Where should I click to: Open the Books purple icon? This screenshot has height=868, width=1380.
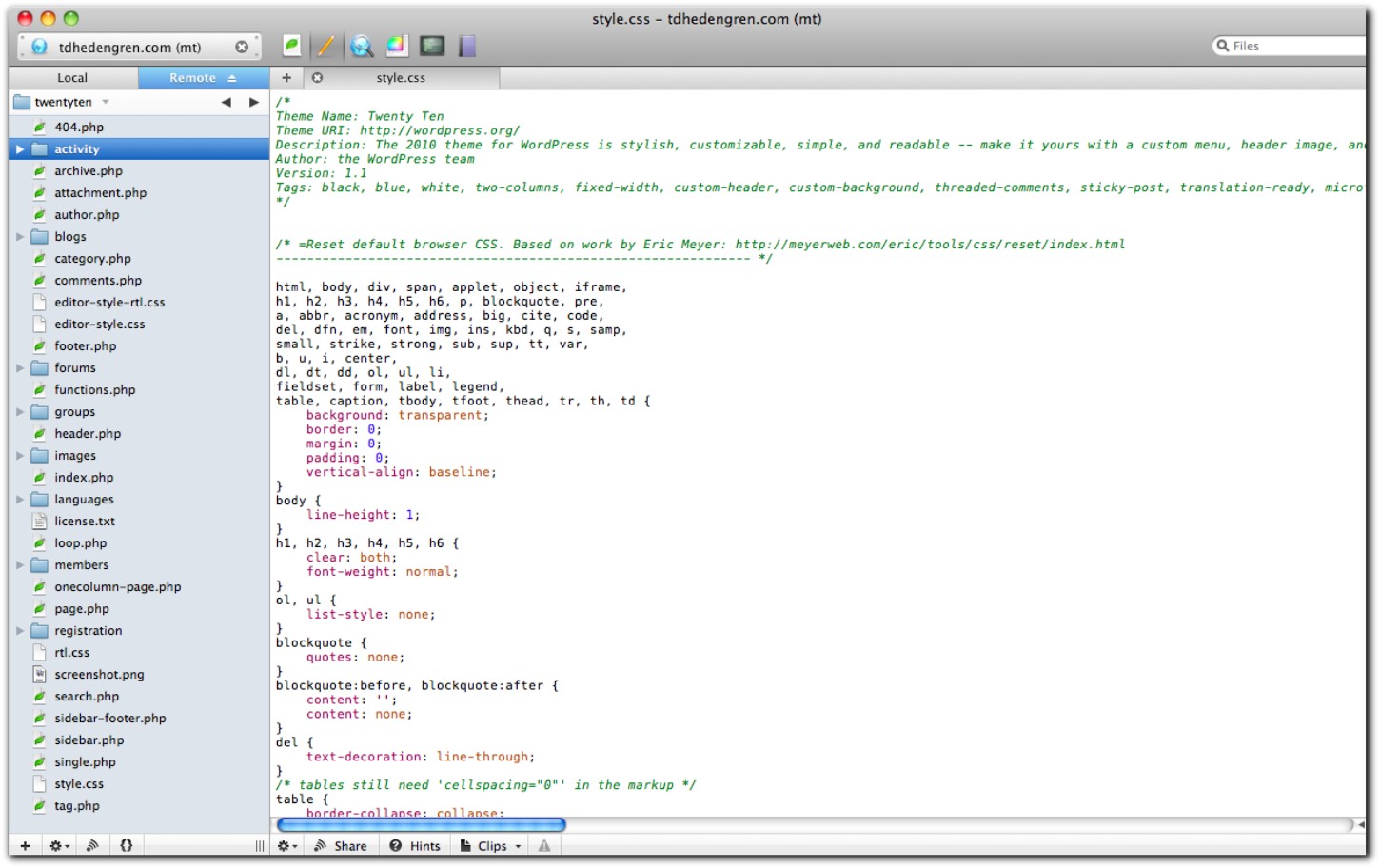coord(466,46)
